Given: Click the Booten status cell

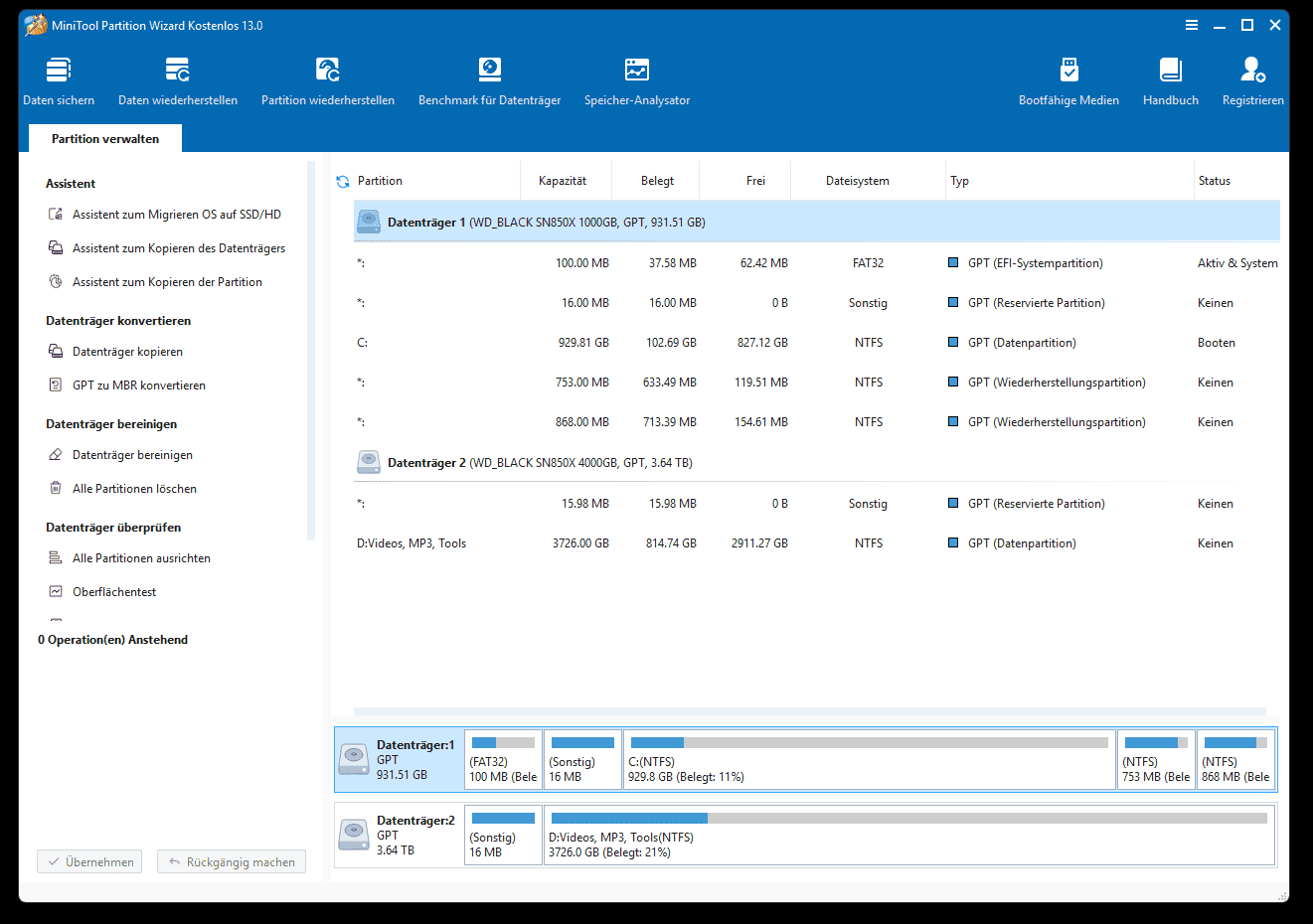Looking at the screenshot, I should (1217, 343).
